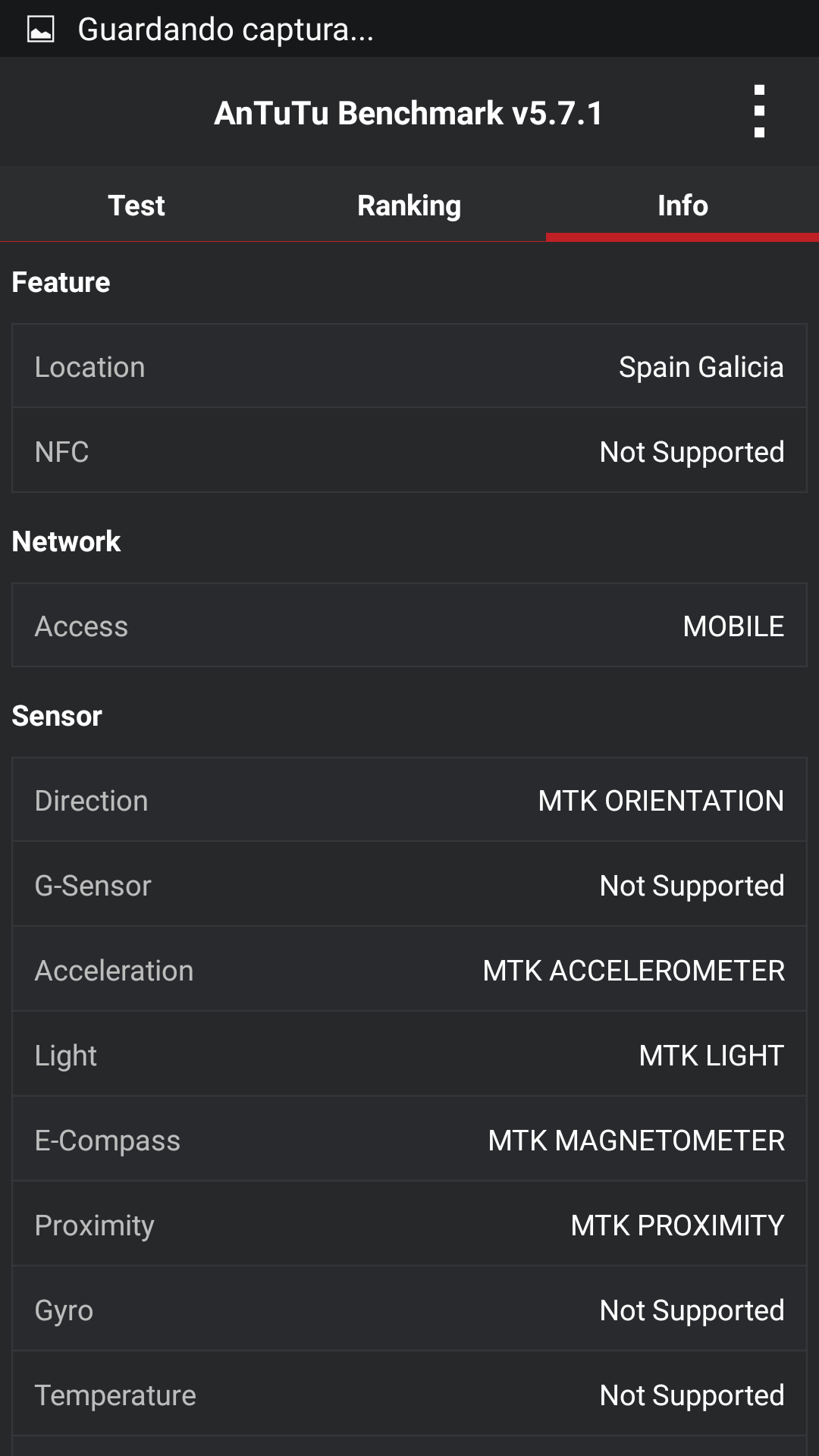819x1456 pixels.
Task: Tap the Access MOBILE network row
Action: pos(409,626)
